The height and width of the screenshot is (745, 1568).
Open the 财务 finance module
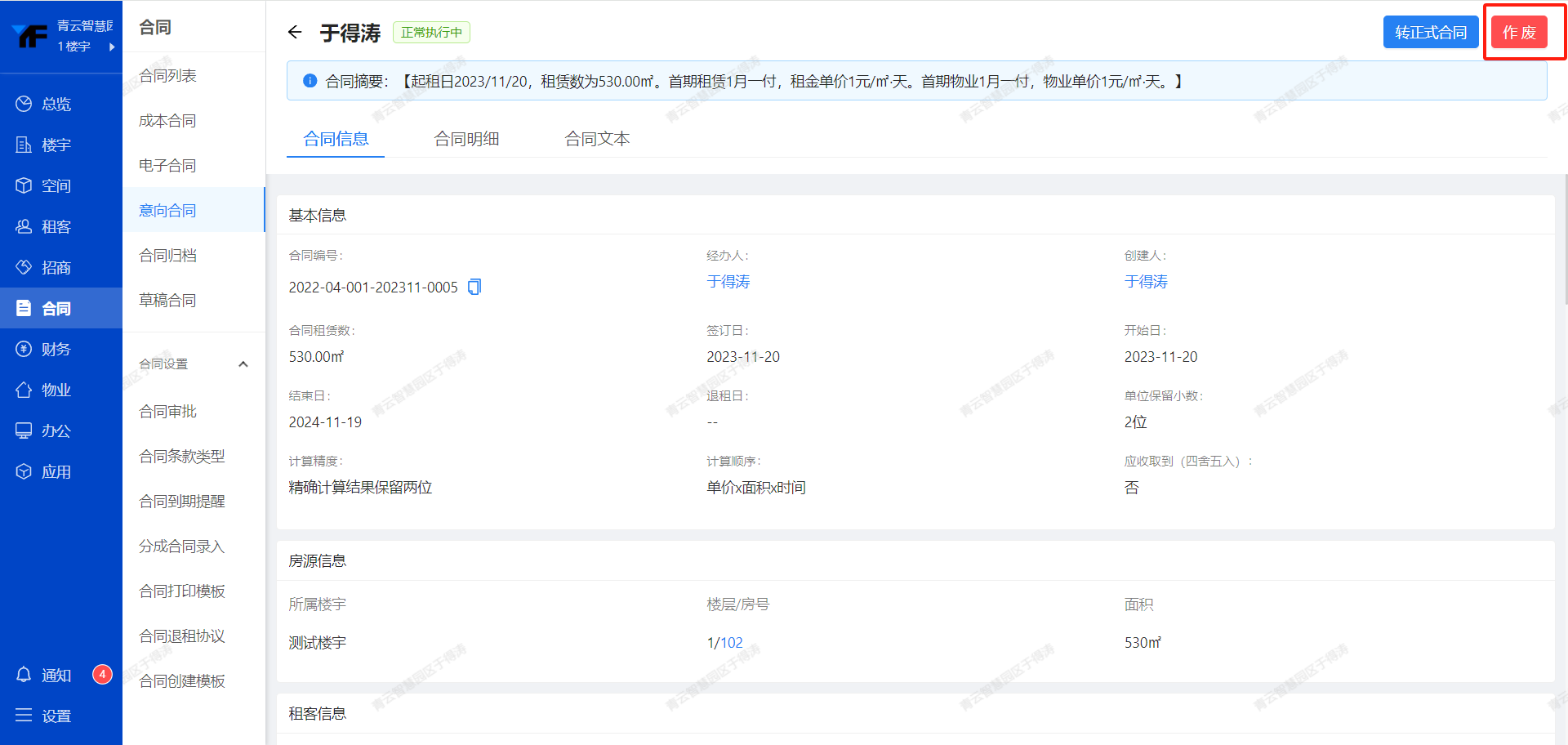pos(56,349)
